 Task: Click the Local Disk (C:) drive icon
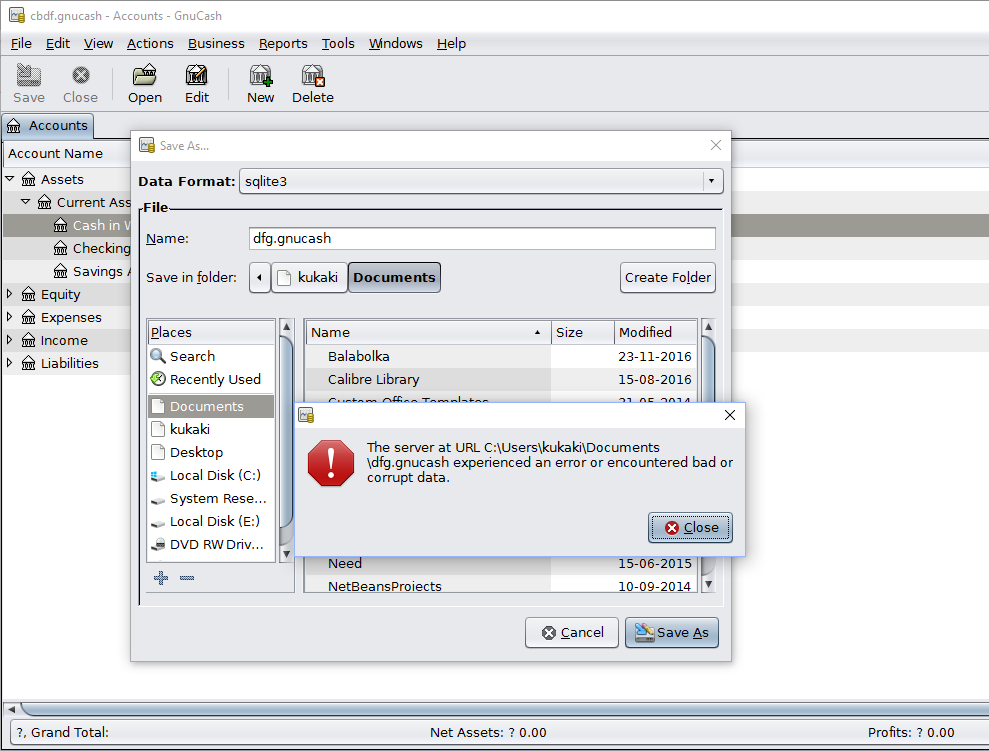[158, 476]
